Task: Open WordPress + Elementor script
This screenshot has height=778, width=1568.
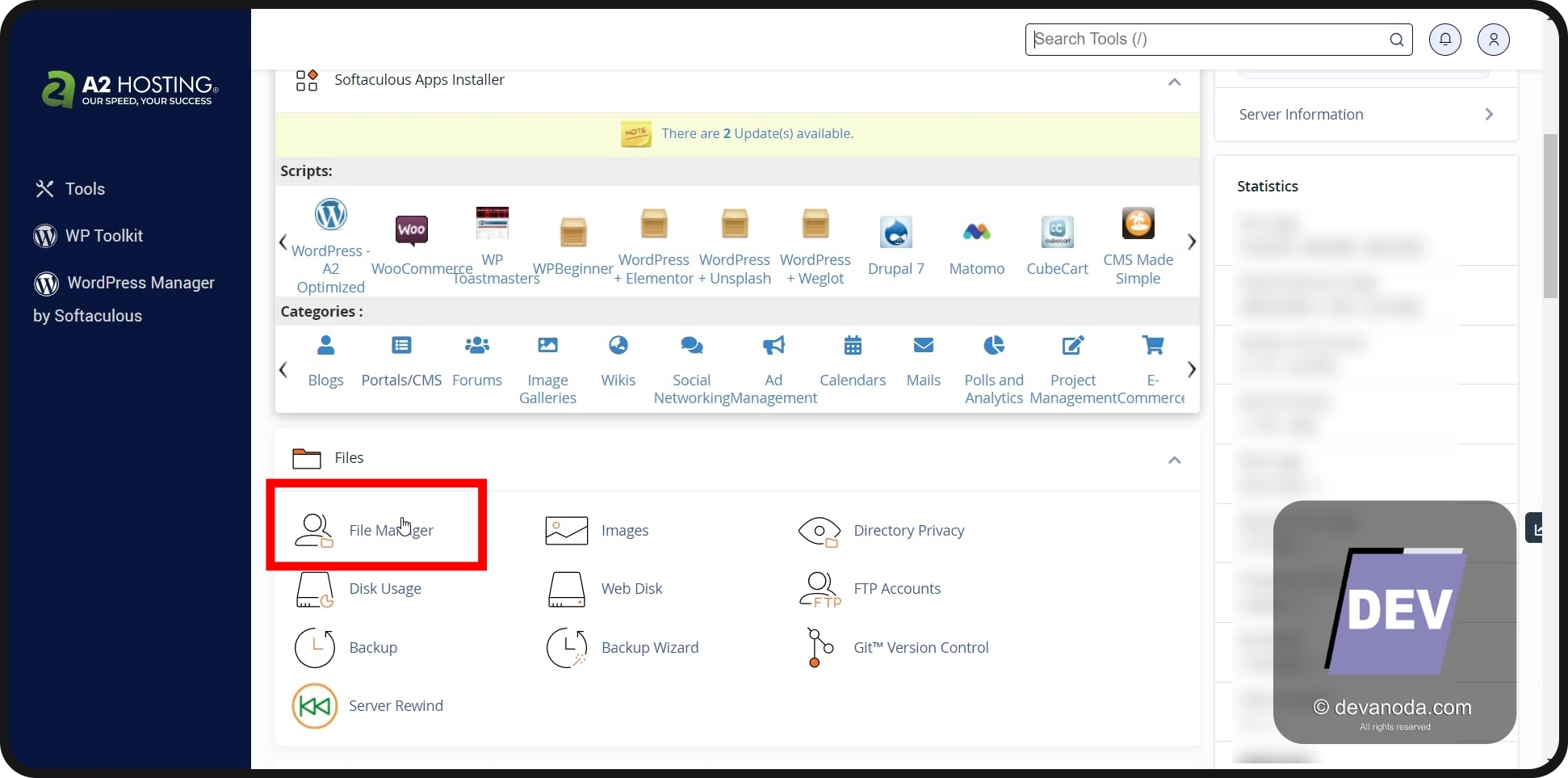Action: (x=654, y=224)
